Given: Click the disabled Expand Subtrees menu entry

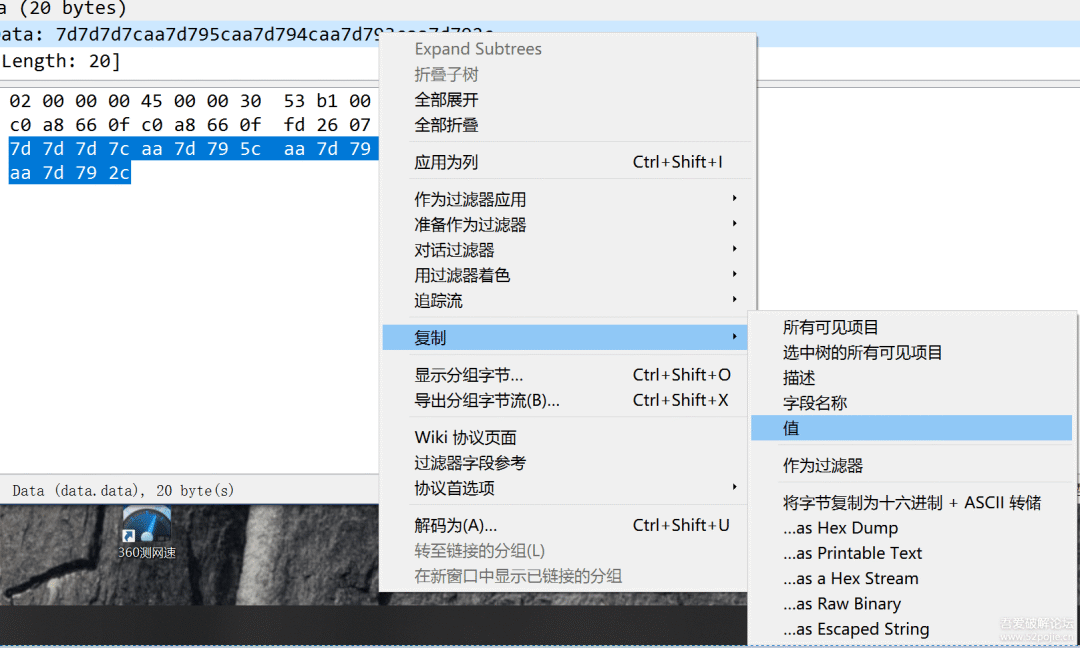Looking at the screenshot, I should (565, 49).
